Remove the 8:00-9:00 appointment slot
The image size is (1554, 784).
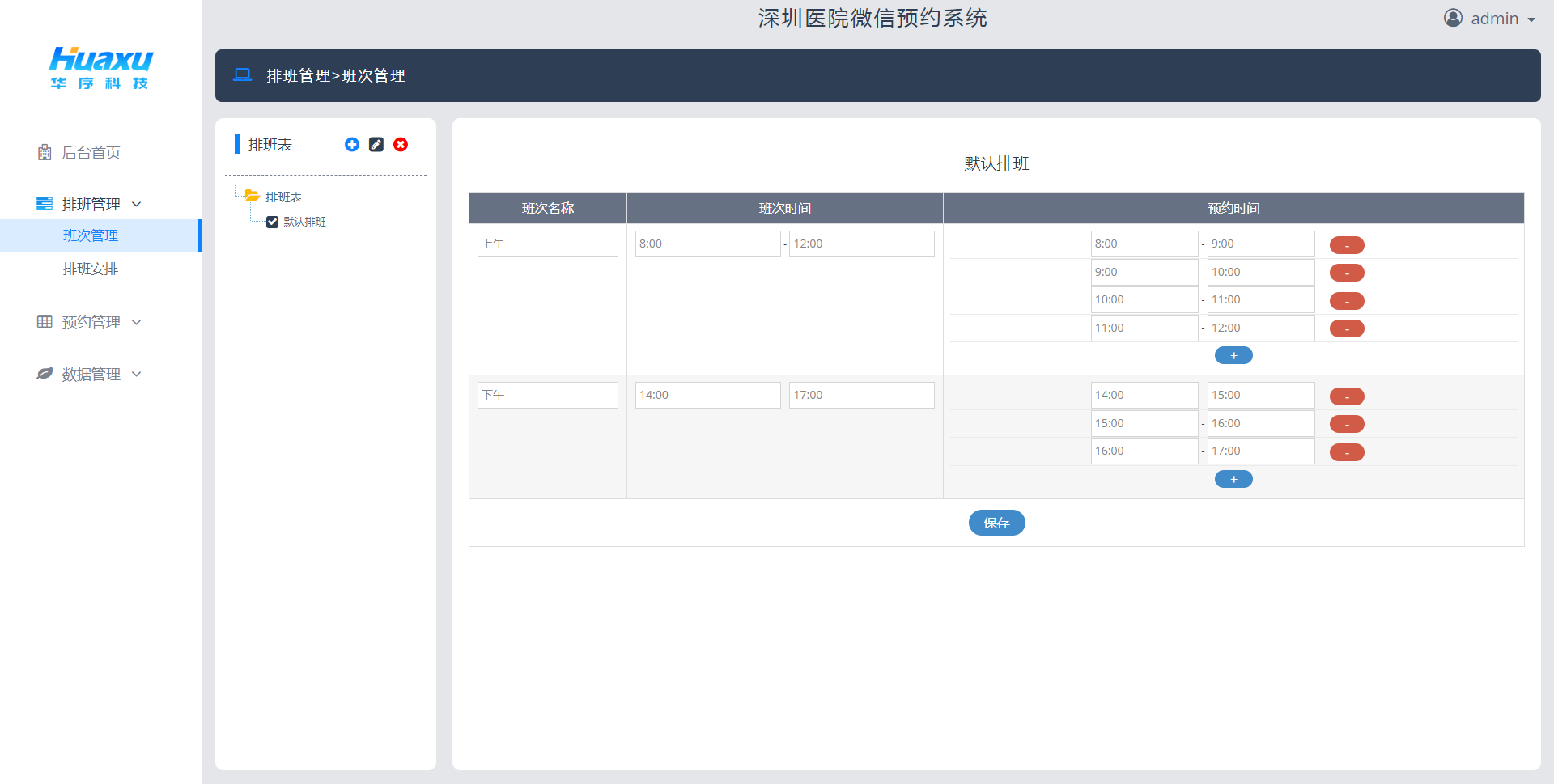coord(1347,245)
